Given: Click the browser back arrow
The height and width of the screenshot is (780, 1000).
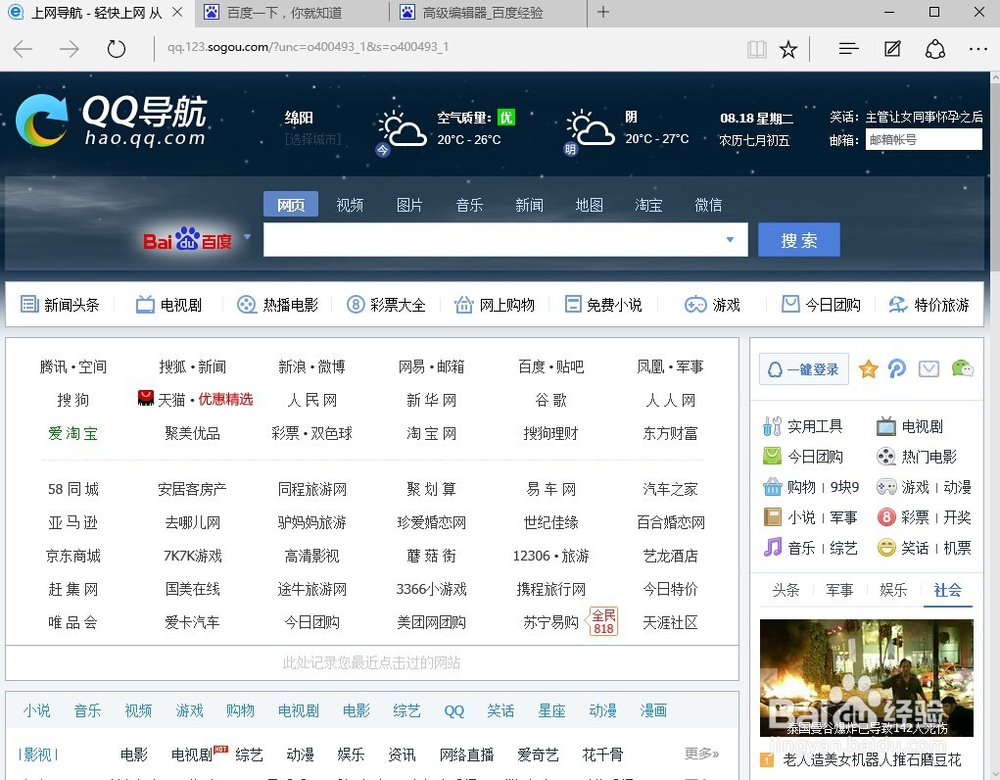Looking at the screenshot, I should point(23,49).
